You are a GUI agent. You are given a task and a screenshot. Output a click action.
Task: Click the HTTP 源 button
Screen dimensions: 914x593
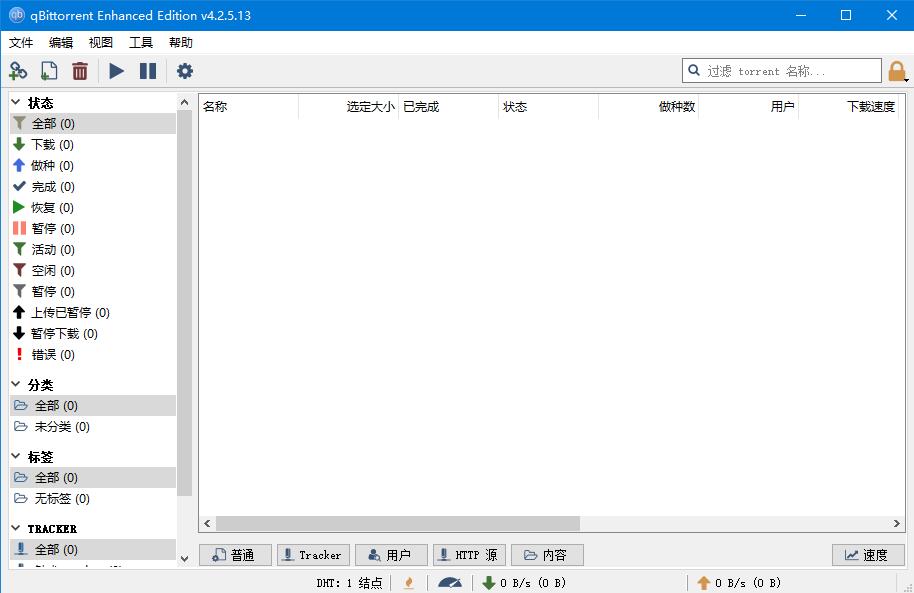click(x=468, y=554)
